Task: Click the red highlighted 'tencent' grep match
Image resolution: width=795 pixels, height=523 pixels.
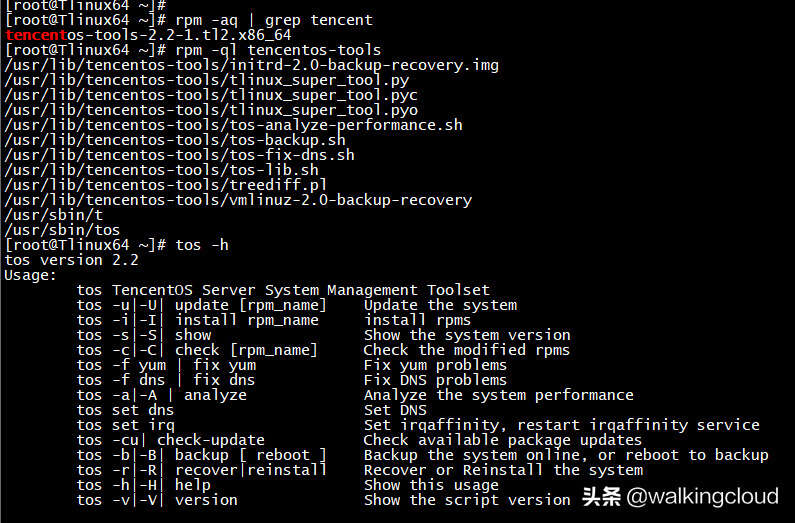Action: coord(36,35)
